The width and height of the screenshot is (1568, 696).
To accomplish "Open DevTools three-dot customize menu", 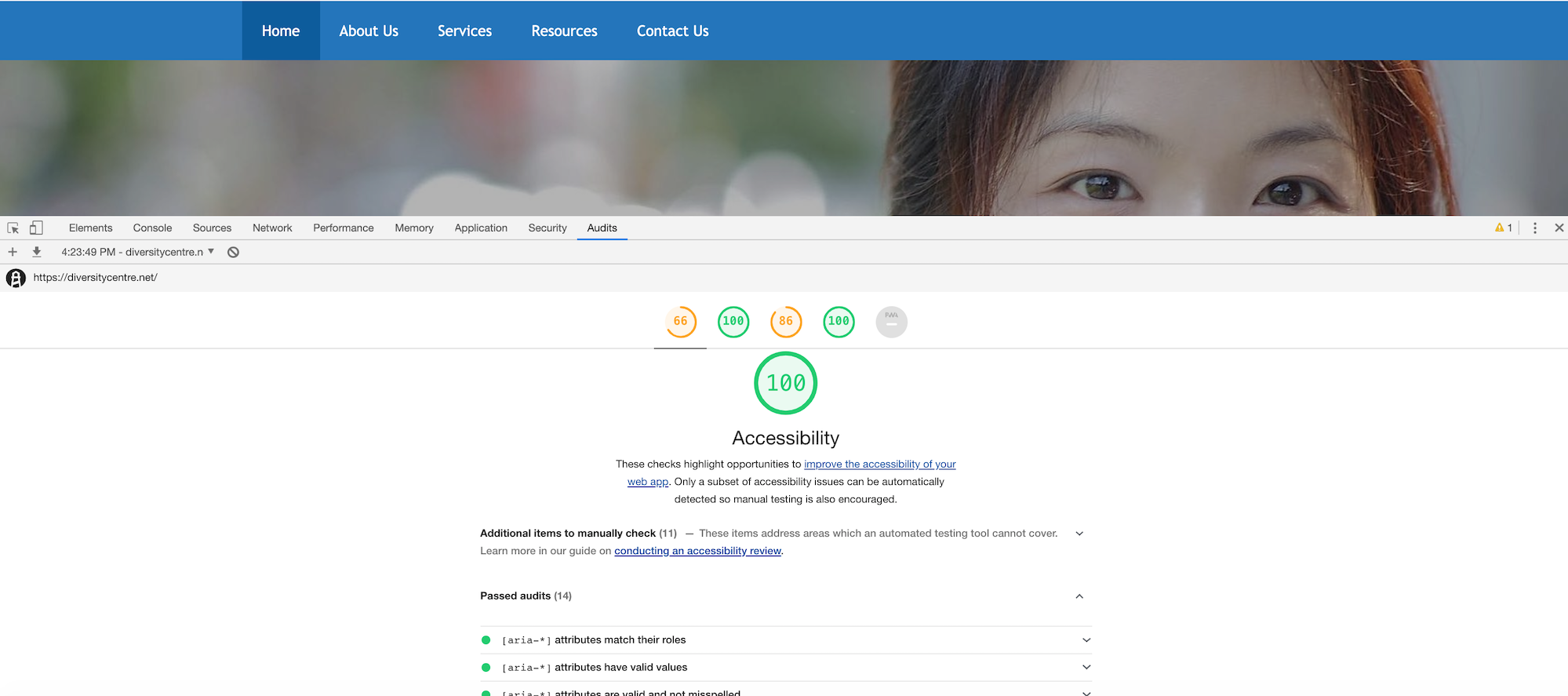I will click(x=1534, y=228).
